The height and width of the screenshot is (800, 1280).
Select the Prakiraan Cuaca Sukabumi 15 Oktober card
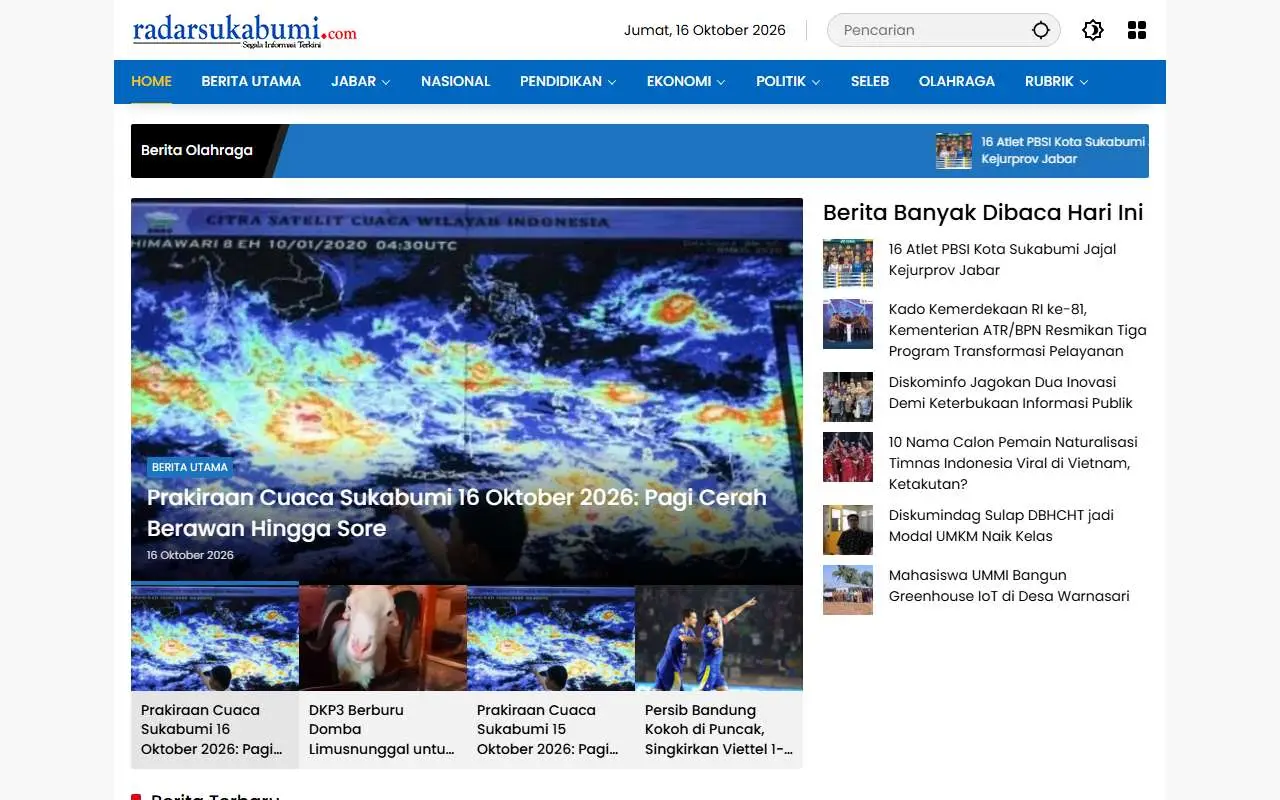pyautogui.click(x=551, y=676)
